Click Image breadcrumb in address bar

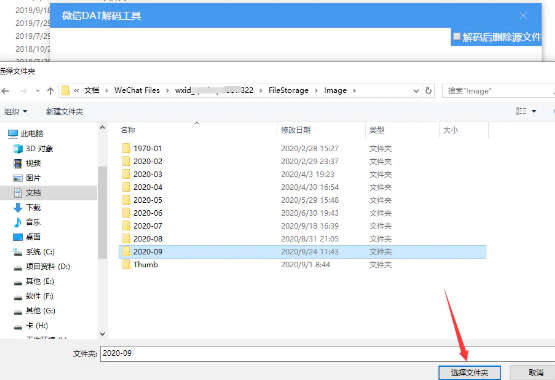335,90
